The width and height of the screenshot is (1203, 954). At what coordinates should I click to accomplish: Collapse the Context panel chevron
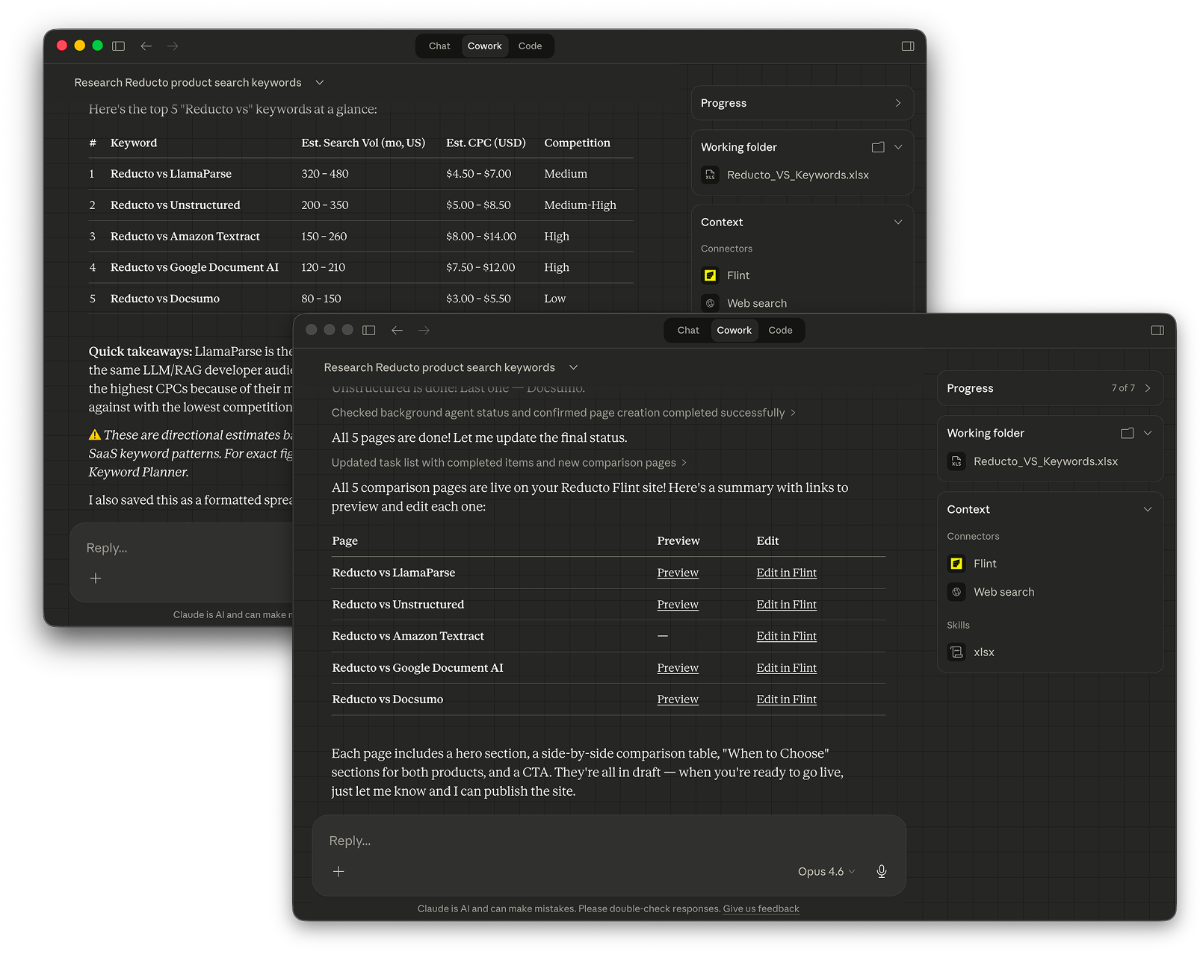pos(1147,509)
